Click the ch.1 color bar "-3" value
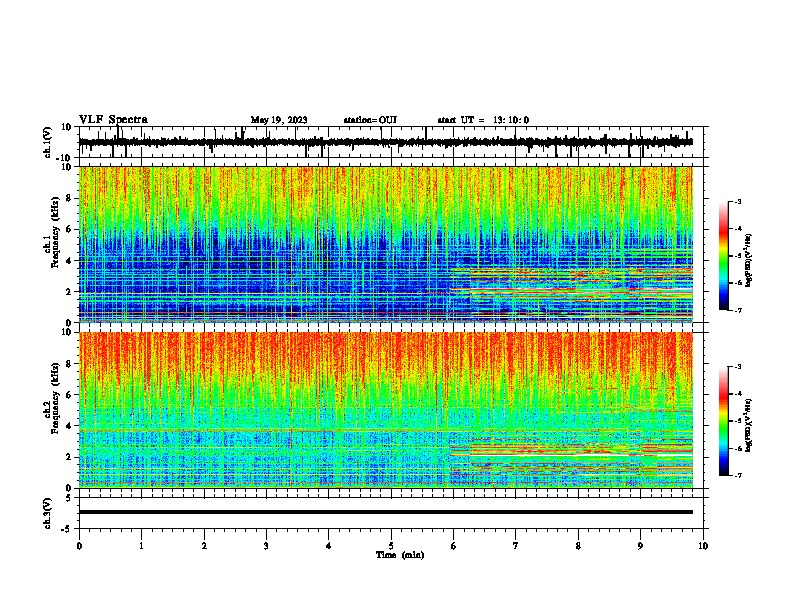 pyautogui.click(x=738, y=201)
